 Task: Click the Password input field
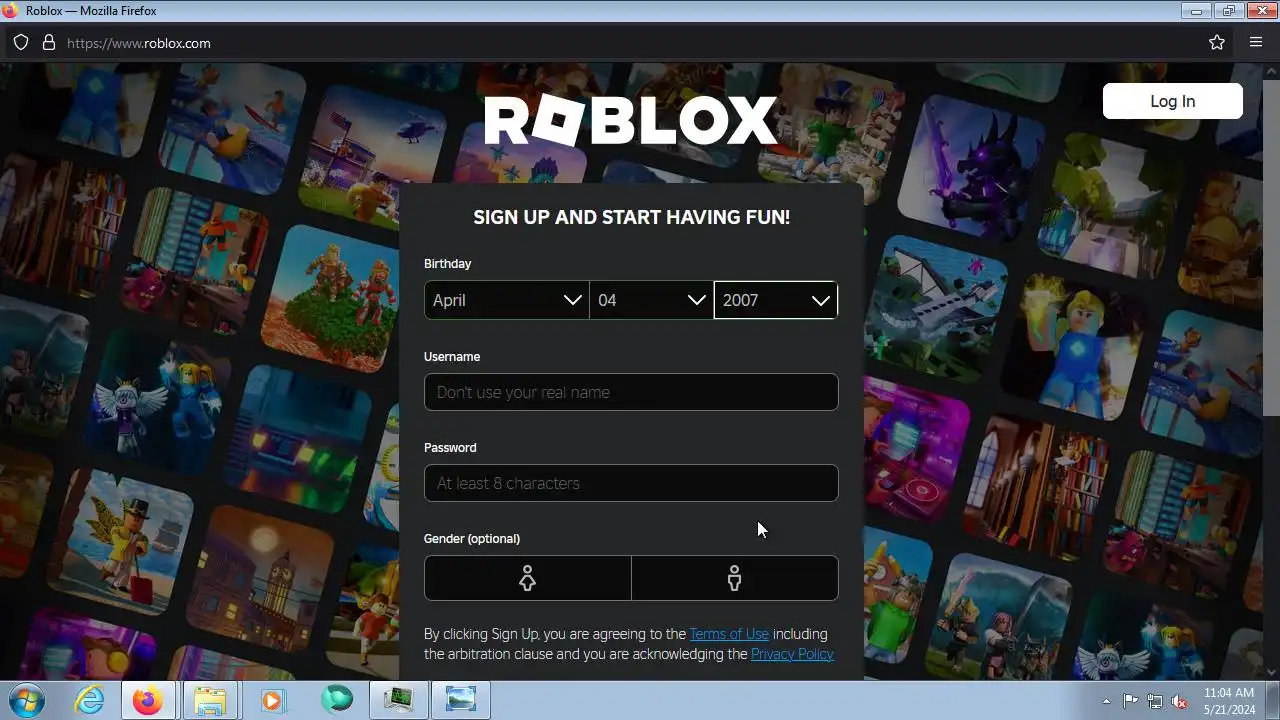click(x=631, y=483)
